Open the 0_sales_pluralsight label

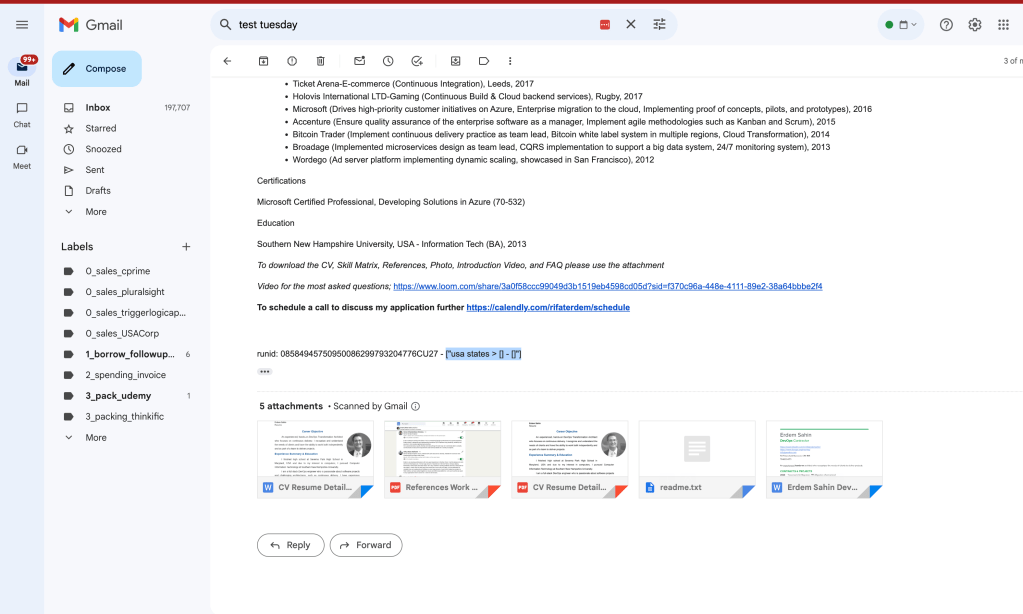click(126, 292)
